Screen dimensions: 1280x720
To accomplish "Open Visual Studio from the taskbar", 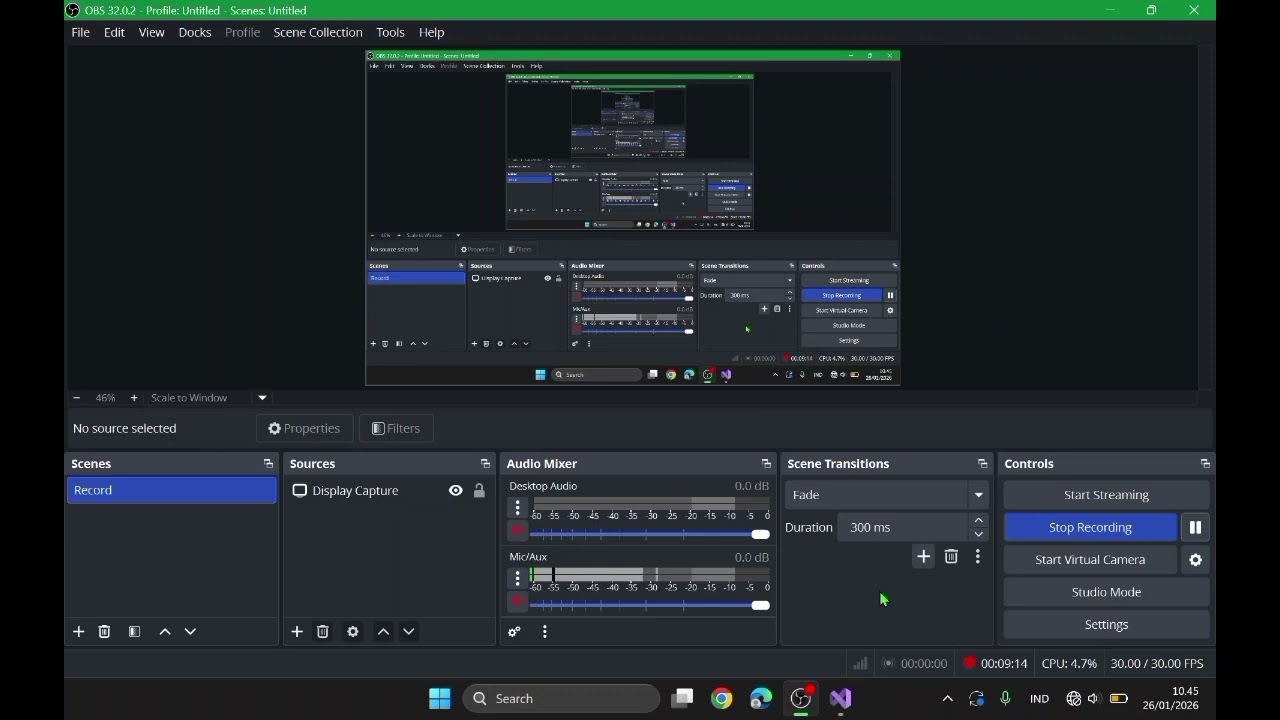I will click(840, 698).
